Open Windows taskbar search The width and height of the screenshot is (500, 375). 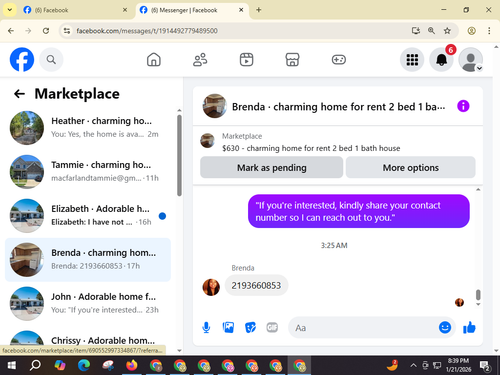point(35,366)
